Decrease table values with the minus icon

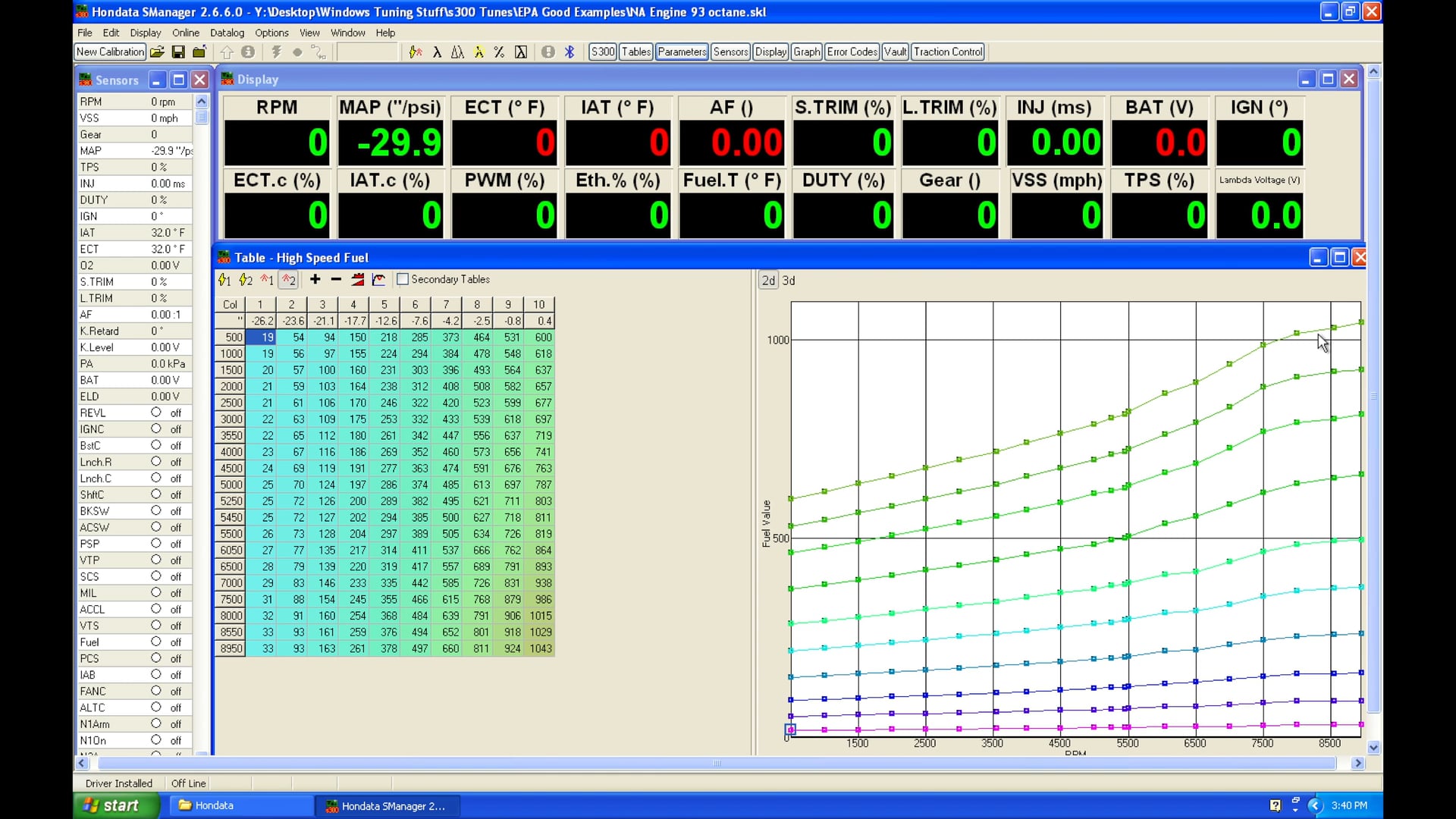pyautogui.click(x=335, y=279)
